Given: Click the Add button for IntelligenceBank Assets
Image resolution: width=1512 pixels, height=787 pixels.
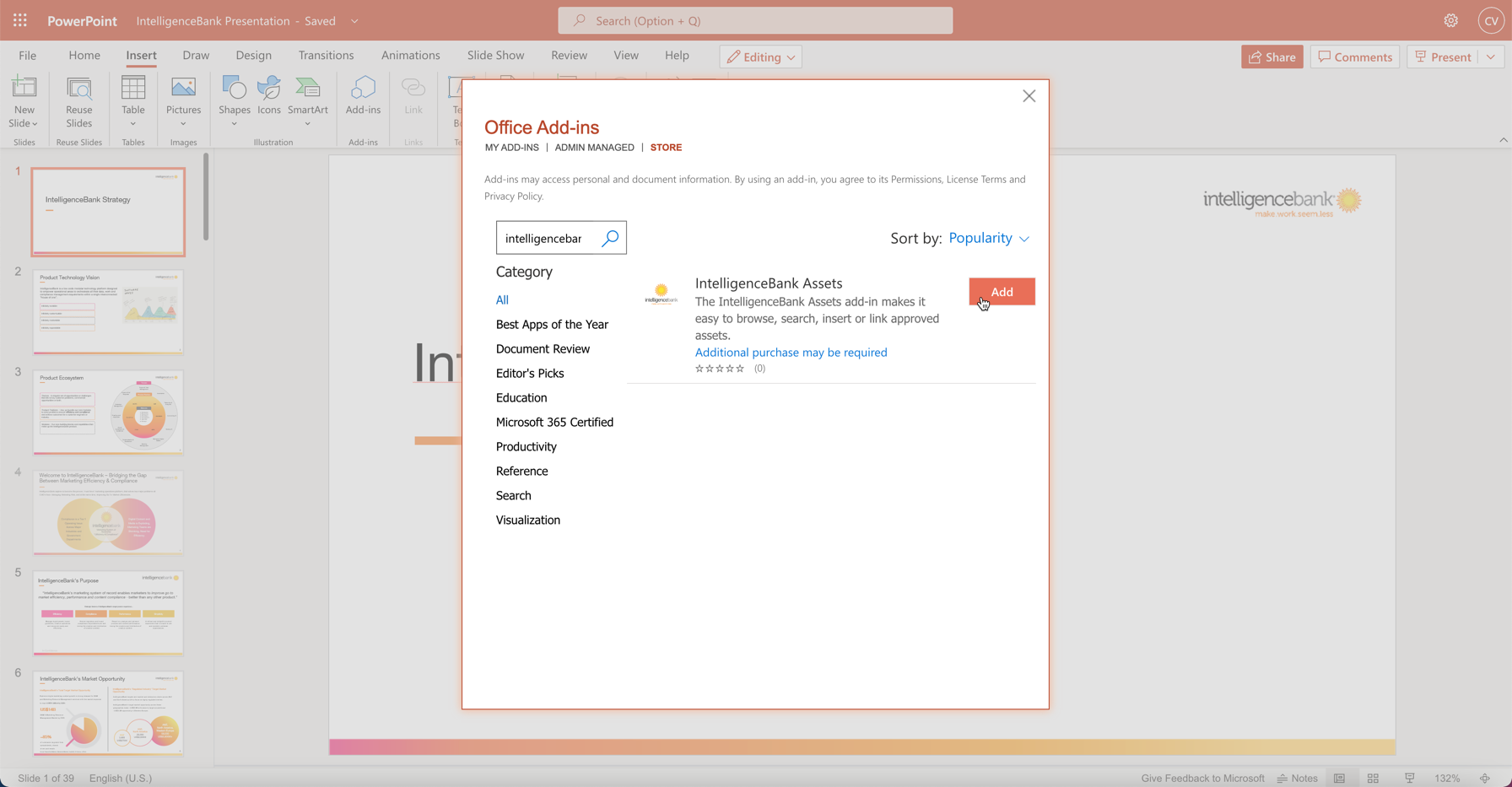Looking at the screenshot, I should tap(1002, 292).
